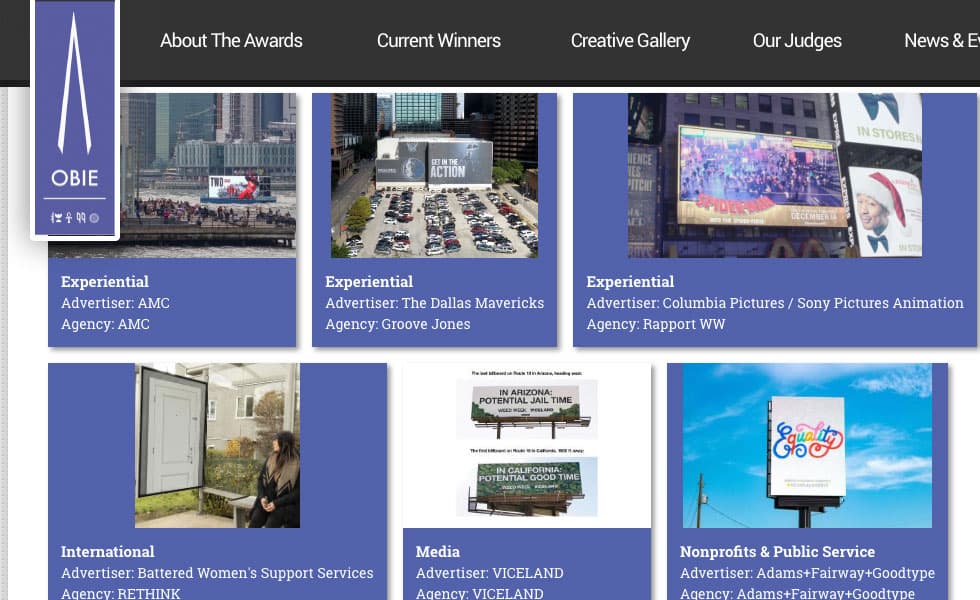The width and height of the screenshot is (980, 600).
Task: Open the News & Events menu item
Action: point(940,41)
